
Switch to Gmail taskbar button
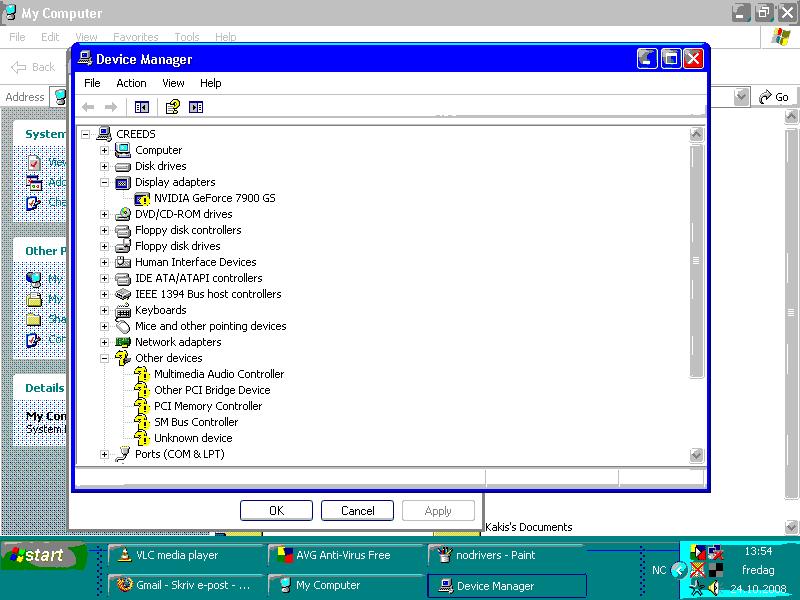[x=184, y=585]
